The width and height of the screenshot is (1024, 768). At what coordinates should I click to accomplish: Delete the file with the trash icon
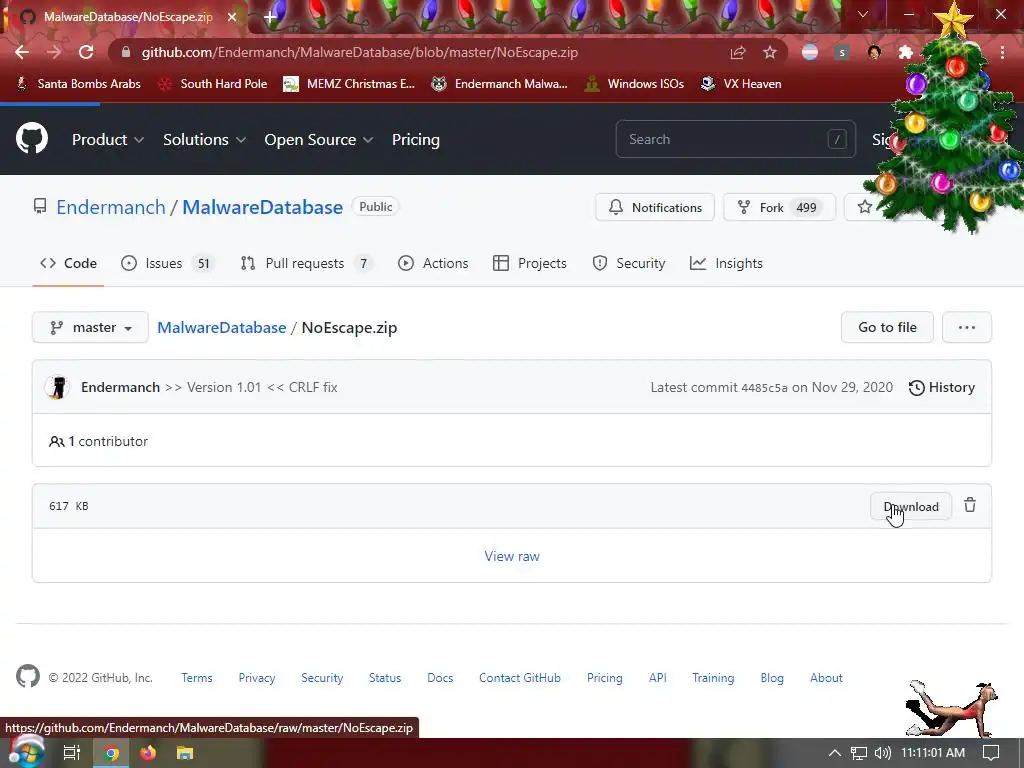(x=970, y=505)
